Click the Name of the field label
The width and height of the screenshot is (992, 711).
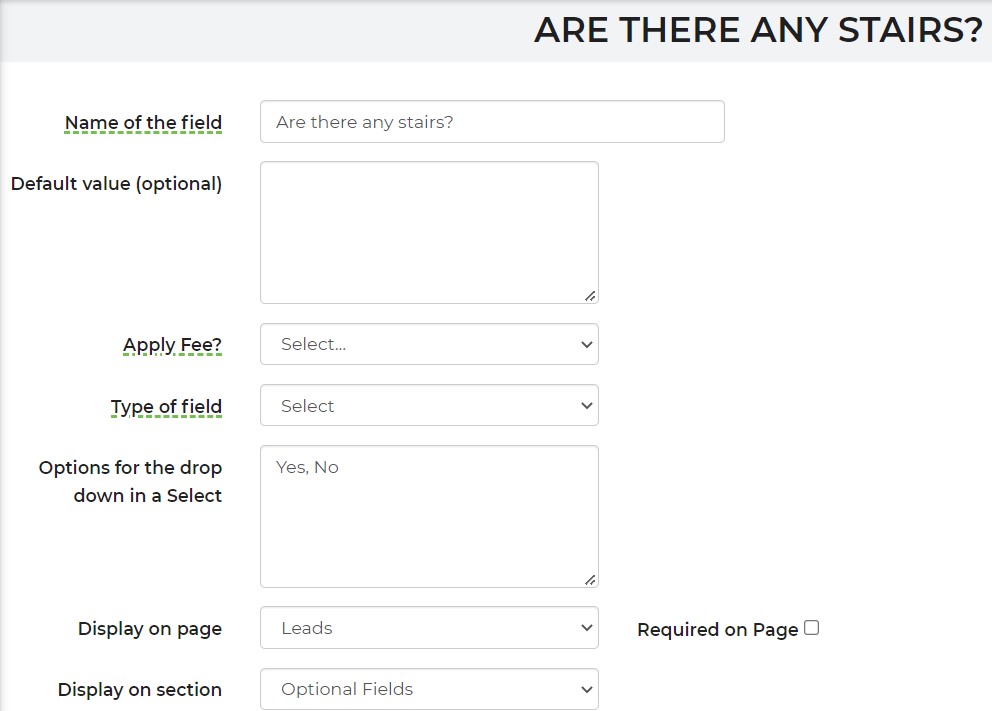[x=144, y=122]
